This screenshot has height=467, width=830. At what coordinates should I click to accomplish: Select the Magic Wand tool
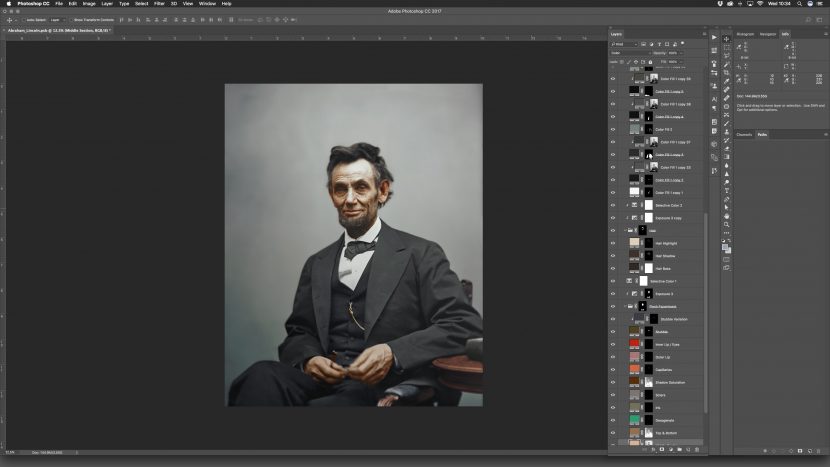[x=726, y=64]
